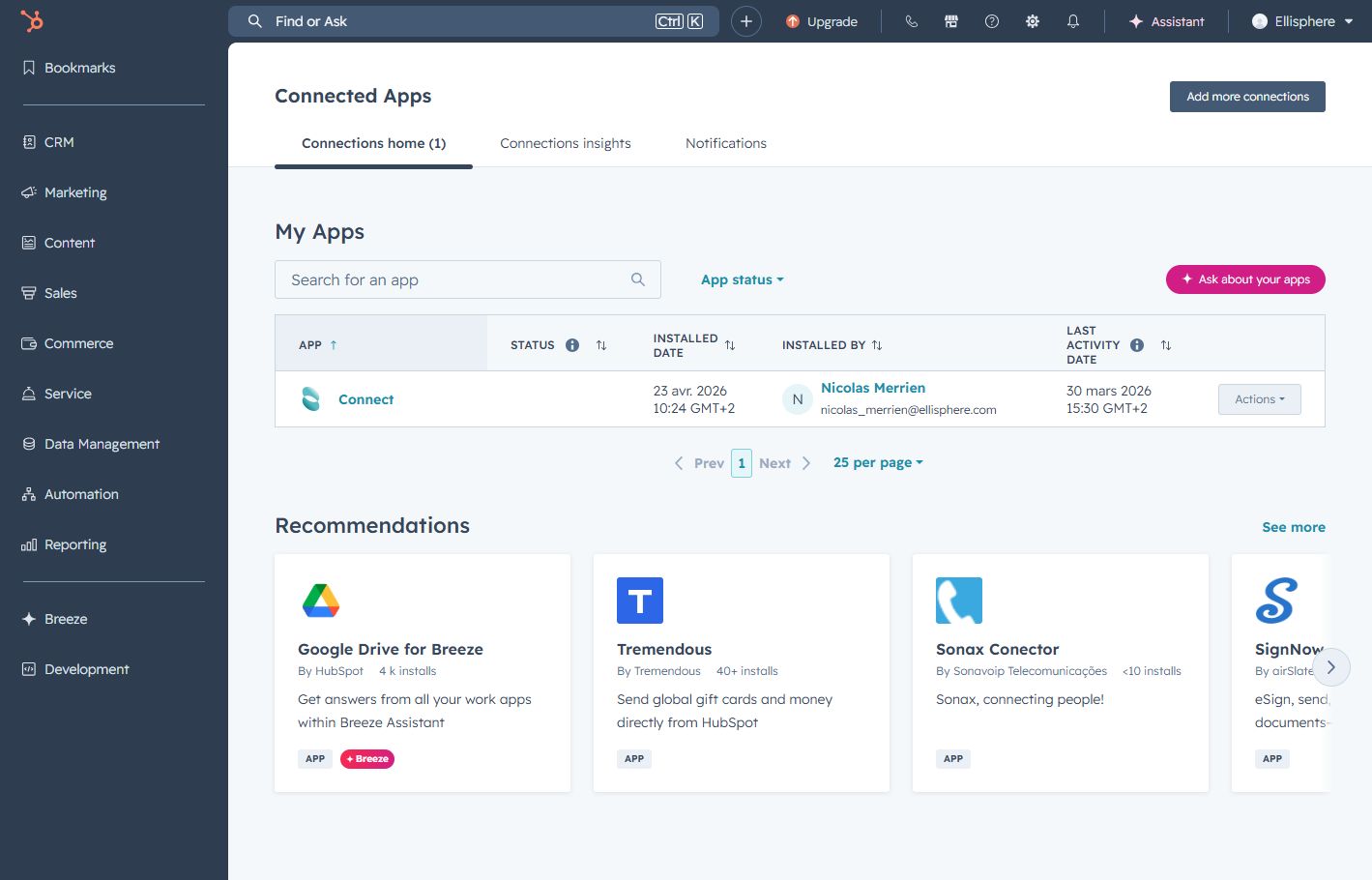Click the Sonax Conector phone logo
This screenshot has width=1372, height=880.
pyautogui.click(x=959, y=601)
